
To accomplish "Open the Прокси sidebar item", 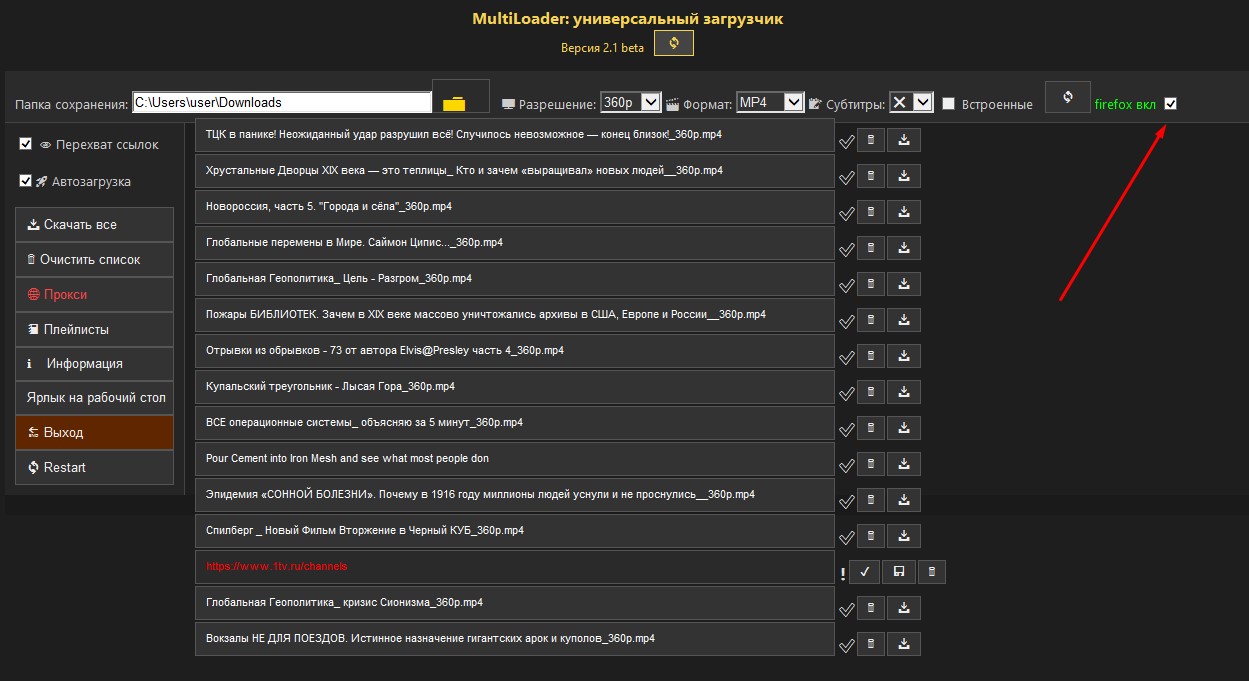I will point(95,295).
